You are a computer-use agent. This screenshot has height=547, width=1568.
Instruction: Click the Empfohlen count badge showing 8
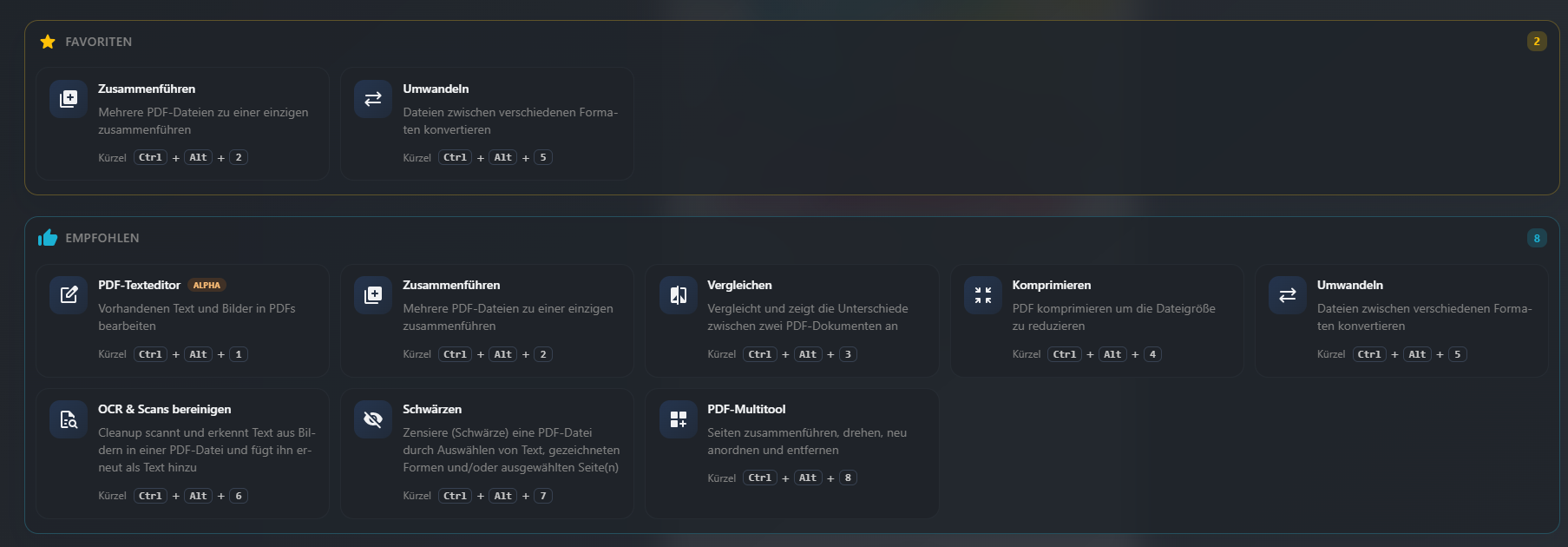coord(1536,238)
